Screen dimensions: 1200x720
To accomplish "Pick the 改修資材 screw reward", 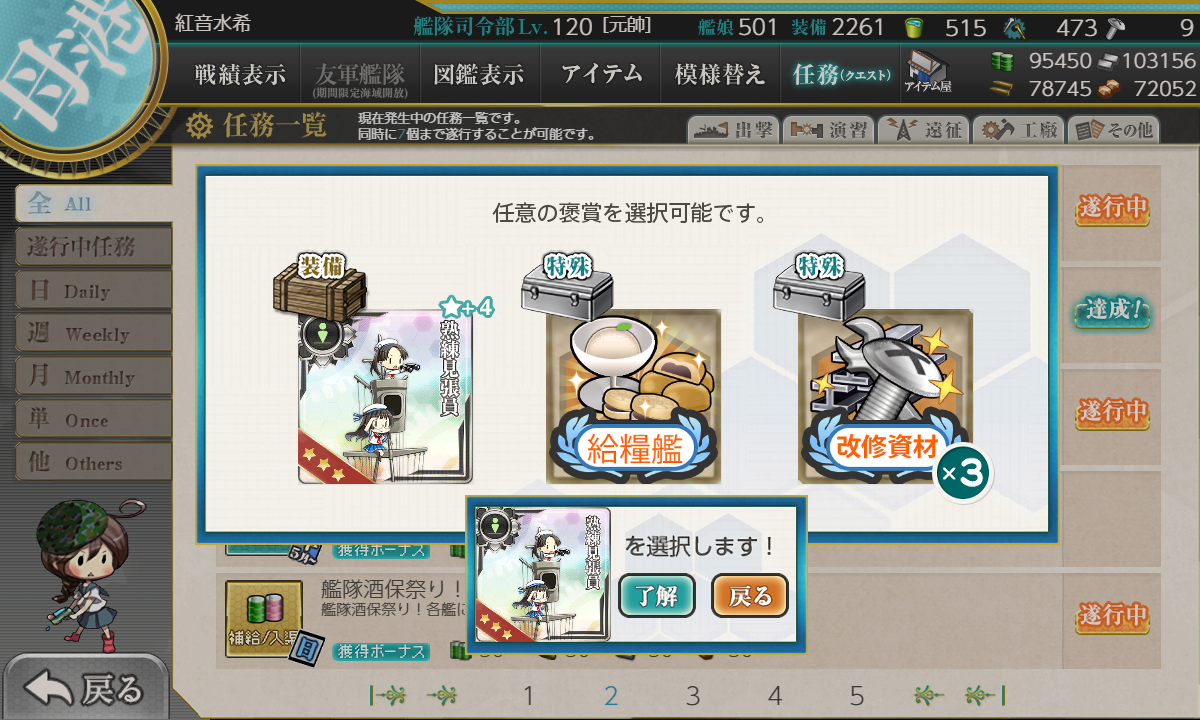I will [885, 396].
